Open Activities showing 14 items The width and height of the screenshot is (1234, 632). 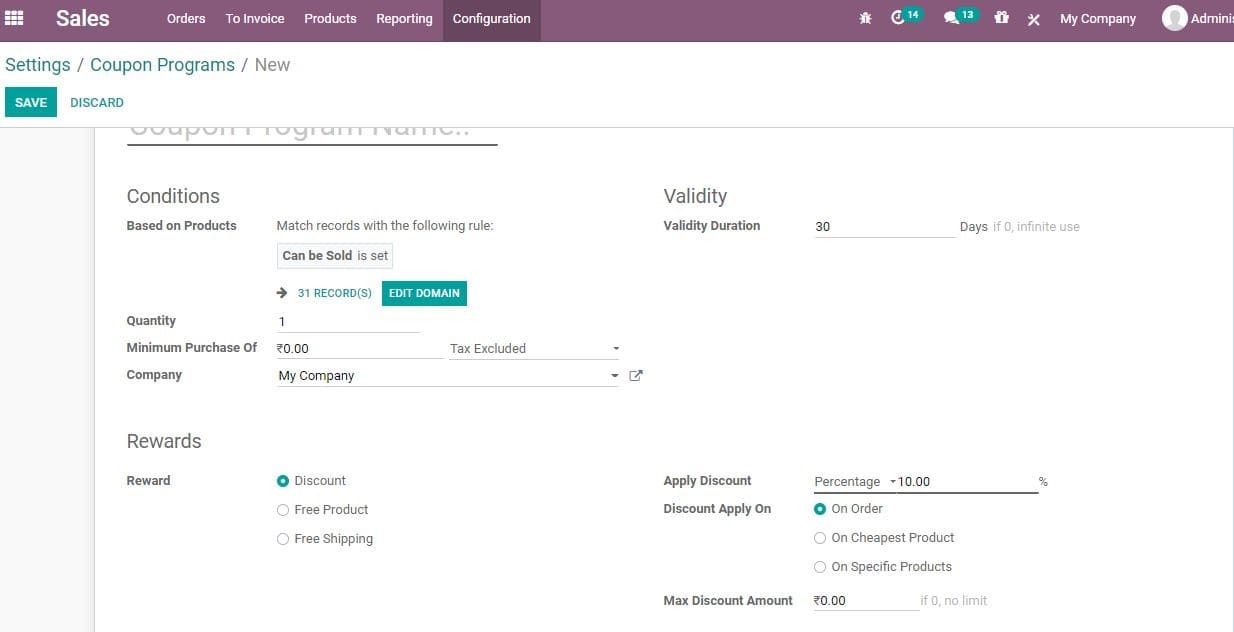[901, 17]
